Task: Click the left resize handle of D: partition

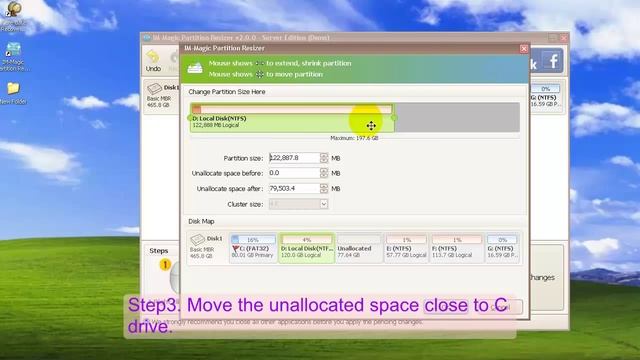Action: pyautogui.click(x=190, y=118)
